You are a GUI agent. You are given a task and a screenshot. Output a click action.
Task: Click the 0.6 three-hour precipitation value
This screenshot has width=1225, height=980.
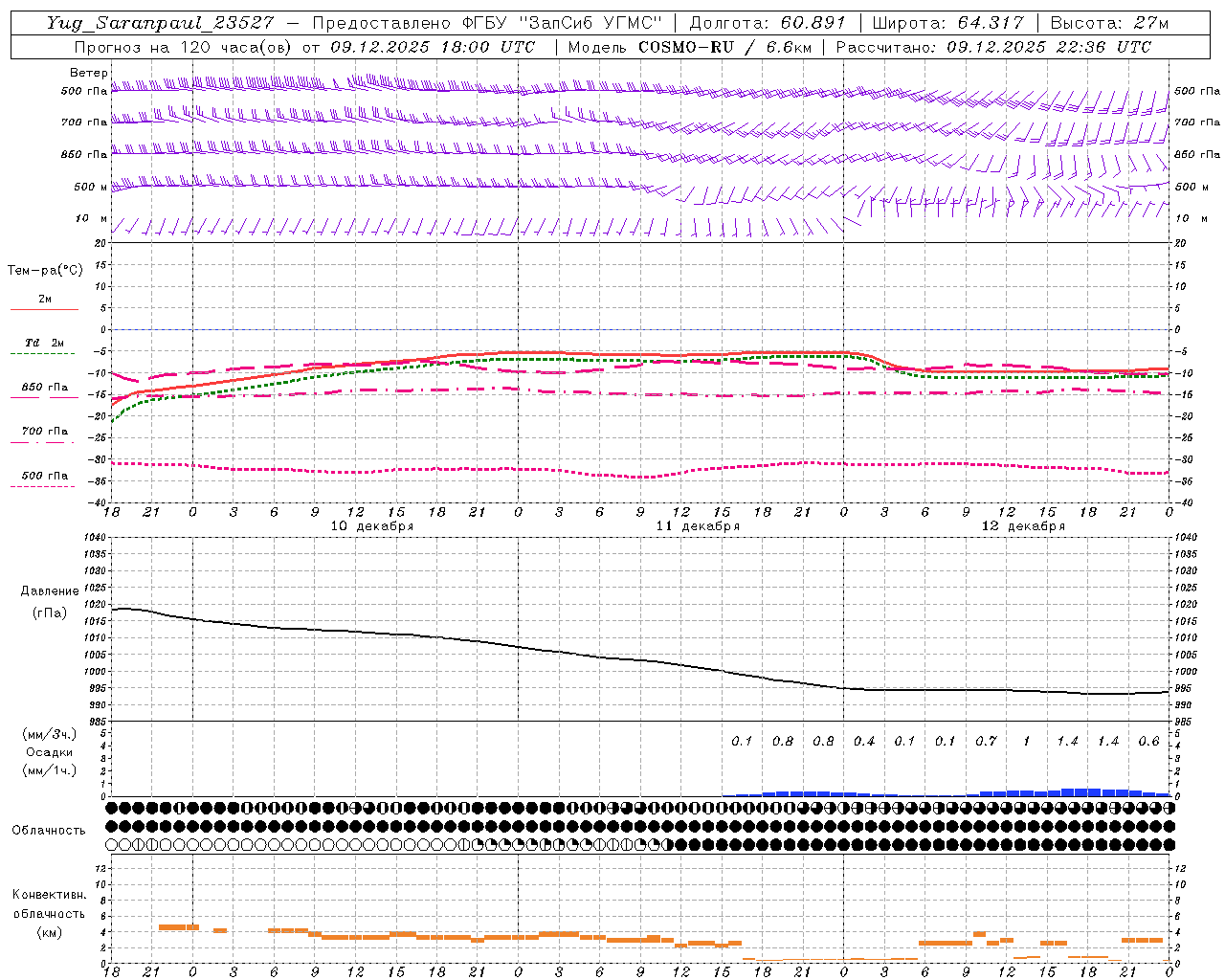coord(1149,741)
